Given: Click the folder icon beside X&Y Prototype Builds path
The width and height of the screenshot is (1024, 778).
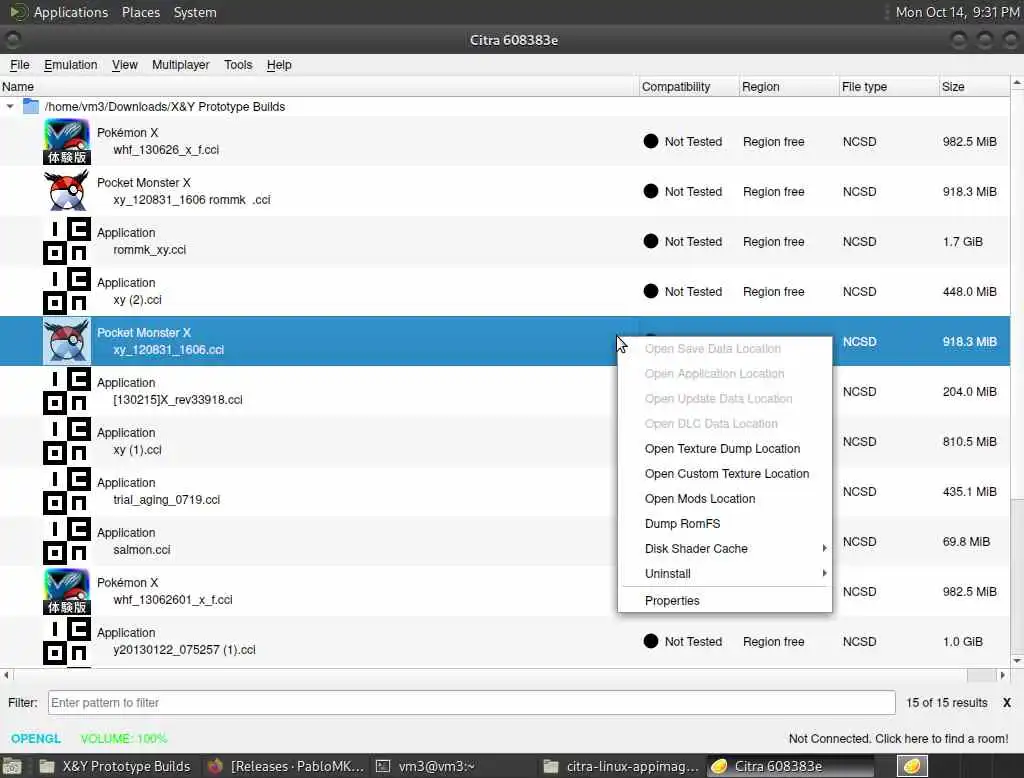Looking at the screenshot, I should pos(31,106).
